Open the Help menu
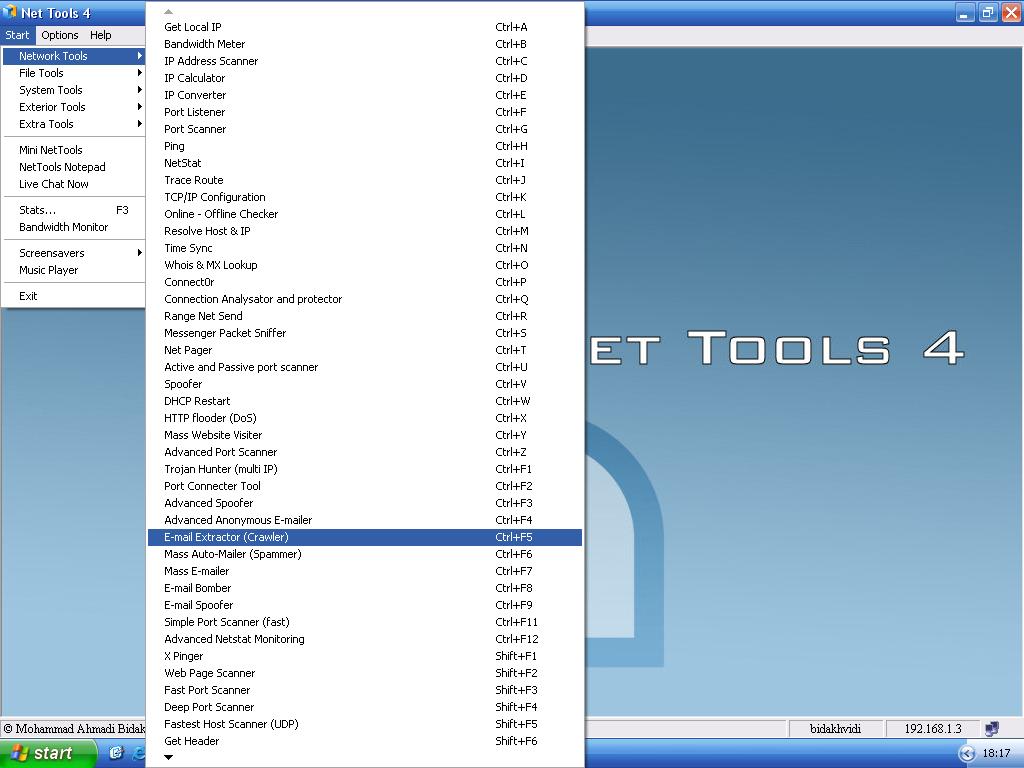 [101, 35]
